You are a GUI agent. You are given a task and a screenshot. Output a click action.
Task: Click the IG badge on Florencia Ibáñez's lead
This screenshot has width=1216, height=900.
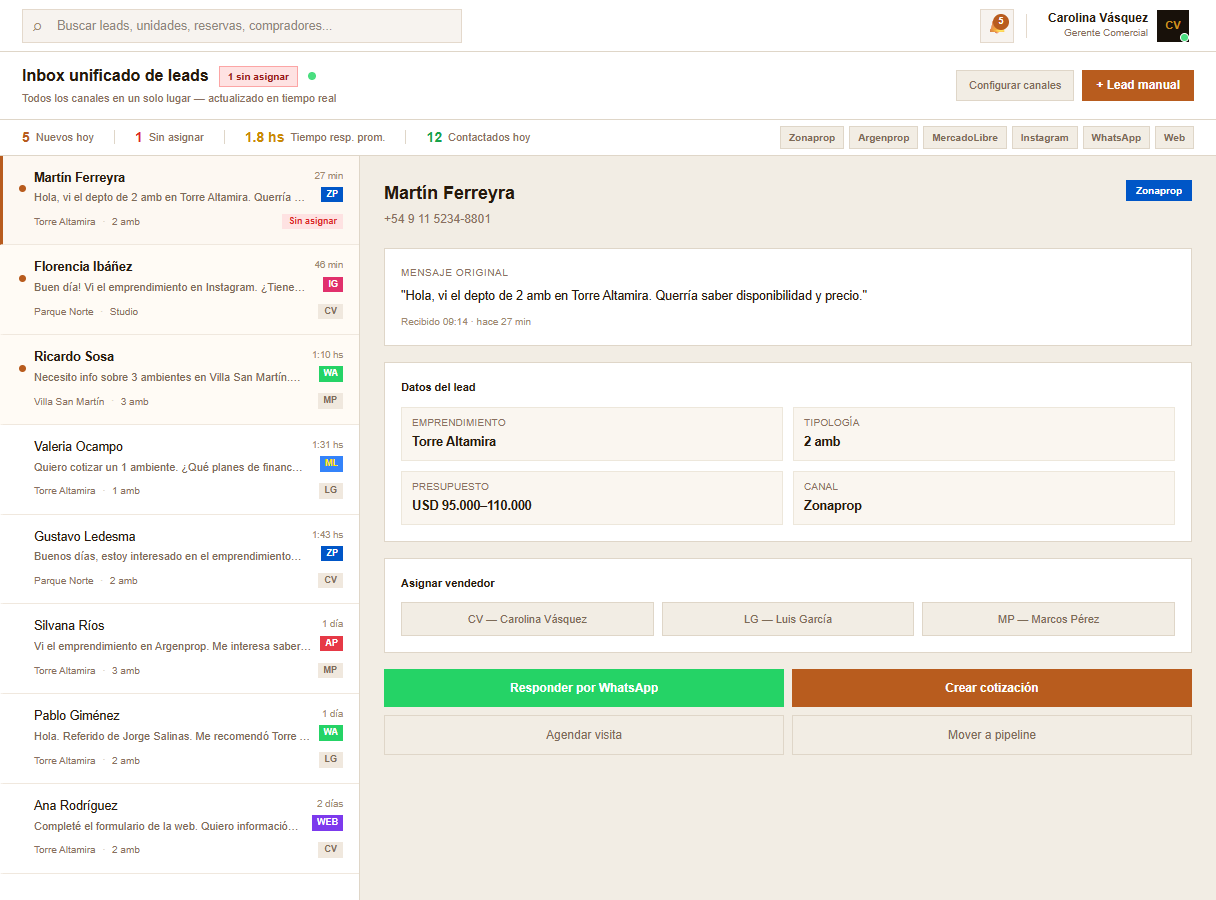tap(331, 284)
